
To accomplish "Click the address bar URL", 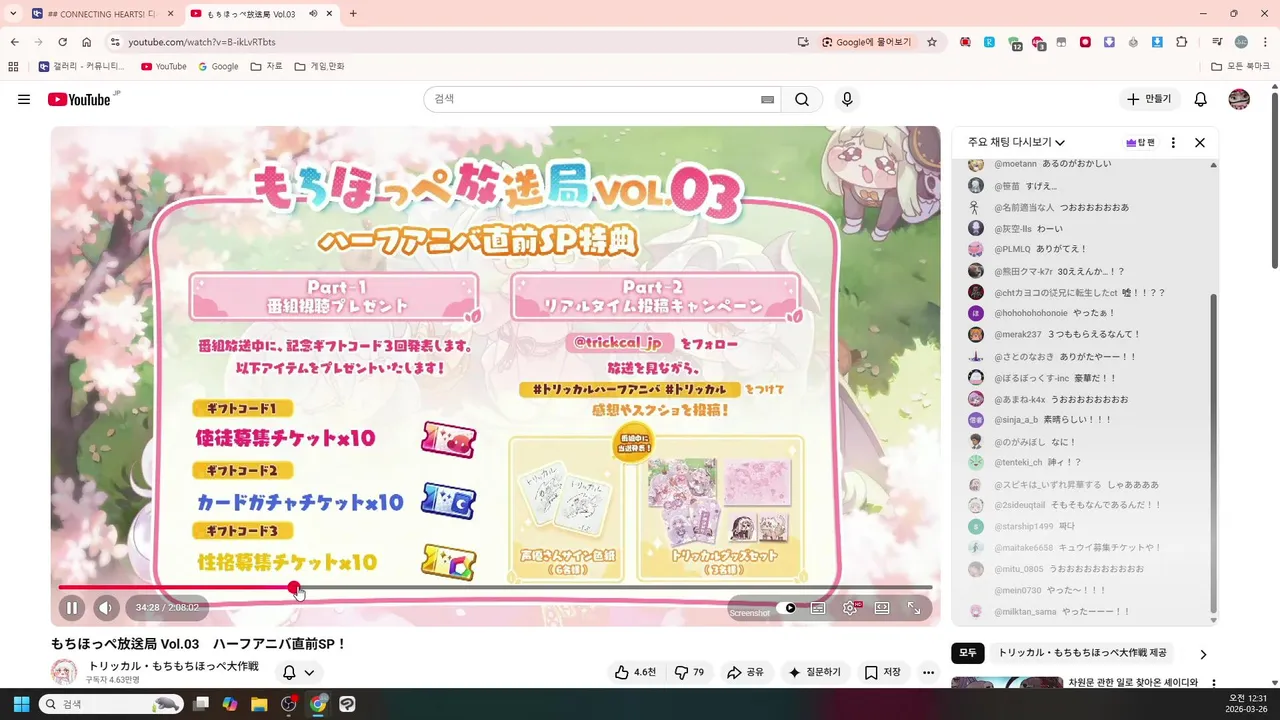I will (x=202, y=42).
